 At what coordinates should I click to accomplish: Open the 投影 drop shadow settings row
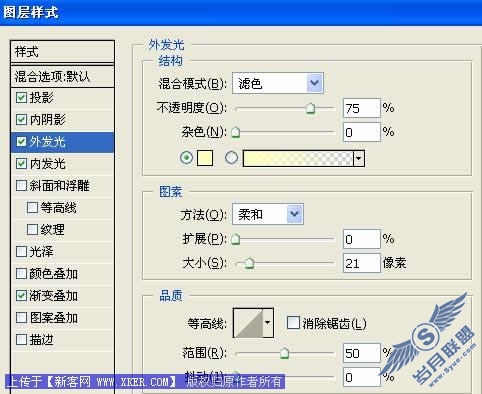(62, 98)
